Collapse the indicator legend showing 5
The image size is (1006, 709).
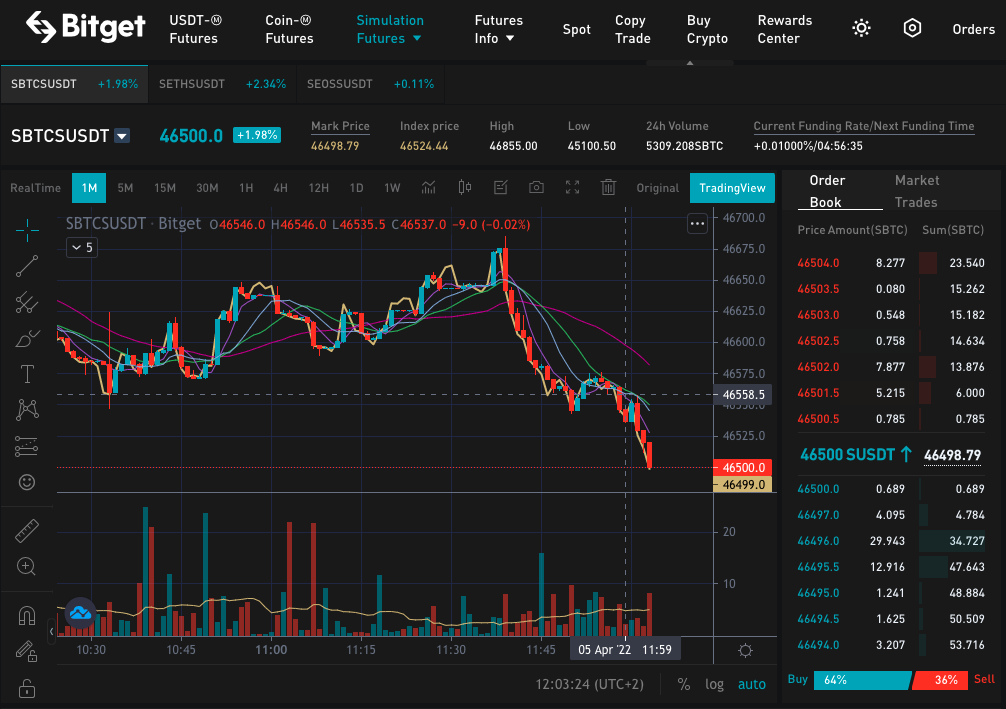(81, 248)
